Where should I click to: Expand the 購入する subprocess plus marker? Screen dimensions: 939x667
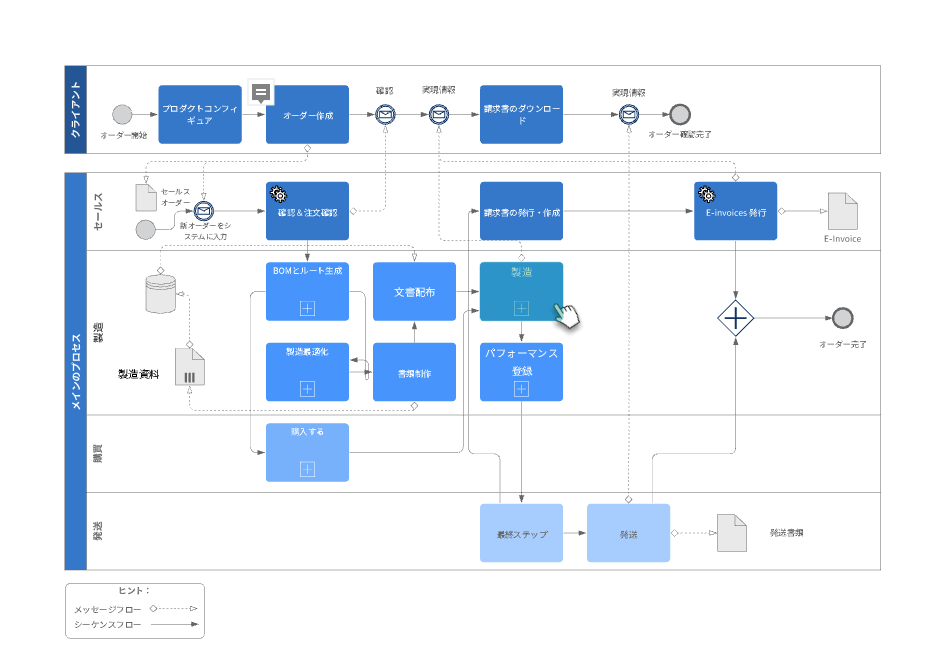point(307,468)
